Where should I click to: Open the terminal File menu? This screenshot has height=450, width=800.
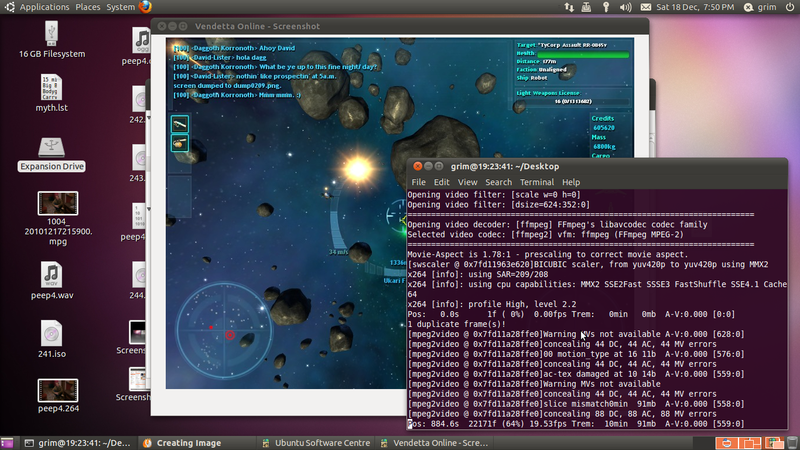pos(418,182)
